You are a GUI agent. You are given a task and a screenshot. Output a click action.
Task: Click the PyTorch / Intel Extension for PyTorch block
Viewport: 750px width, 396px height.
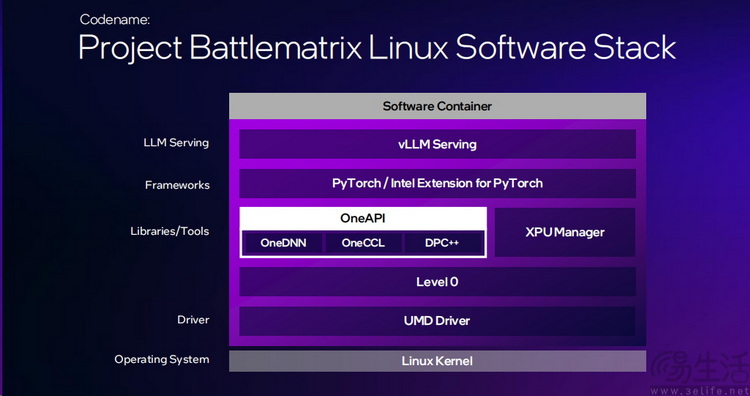pyautogui.click(x=437, y=183)
